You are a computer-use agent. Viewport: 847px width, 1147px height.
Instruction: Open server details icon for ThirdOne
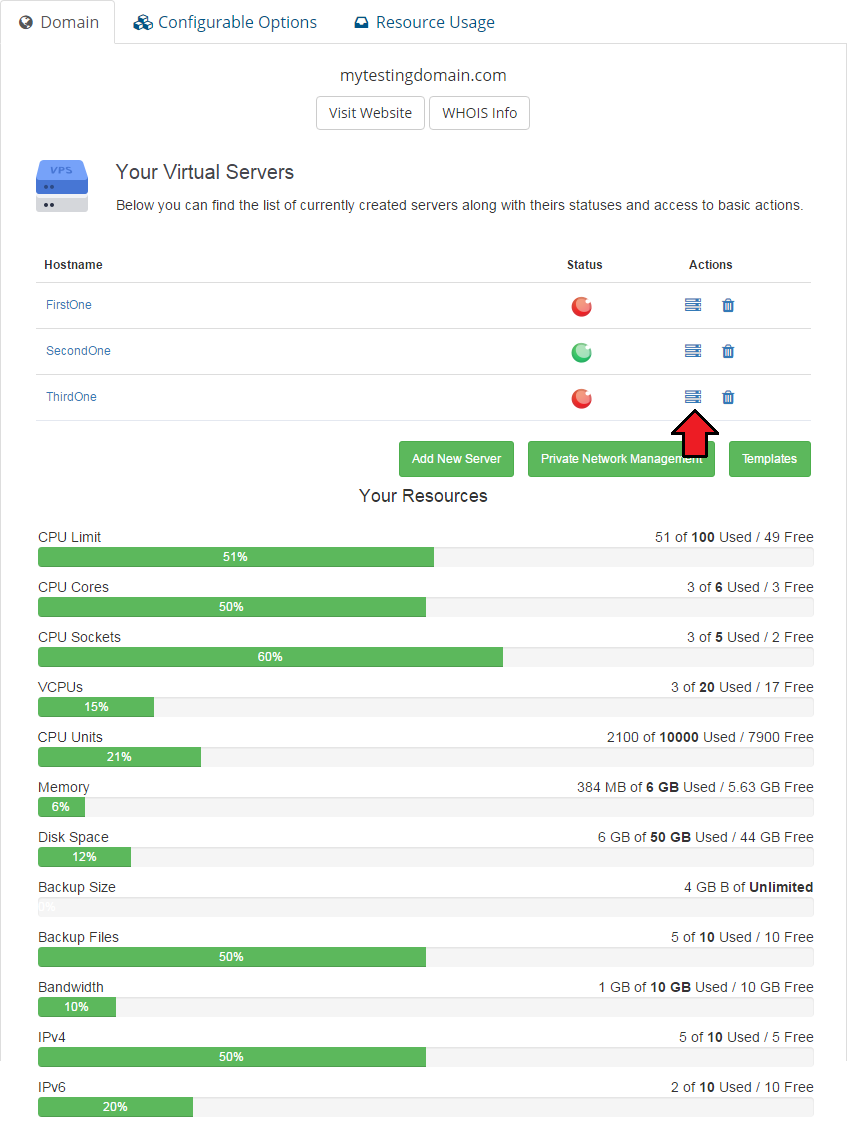pos(693,397)
